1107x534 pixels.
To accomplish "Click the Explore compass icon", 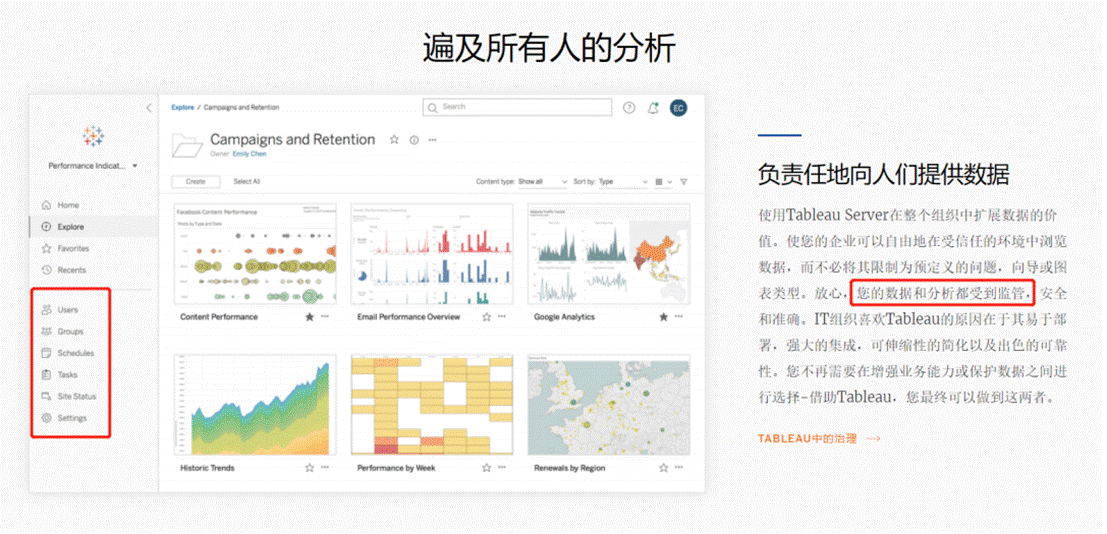I will pyautogui.click(x=47, y=227).
